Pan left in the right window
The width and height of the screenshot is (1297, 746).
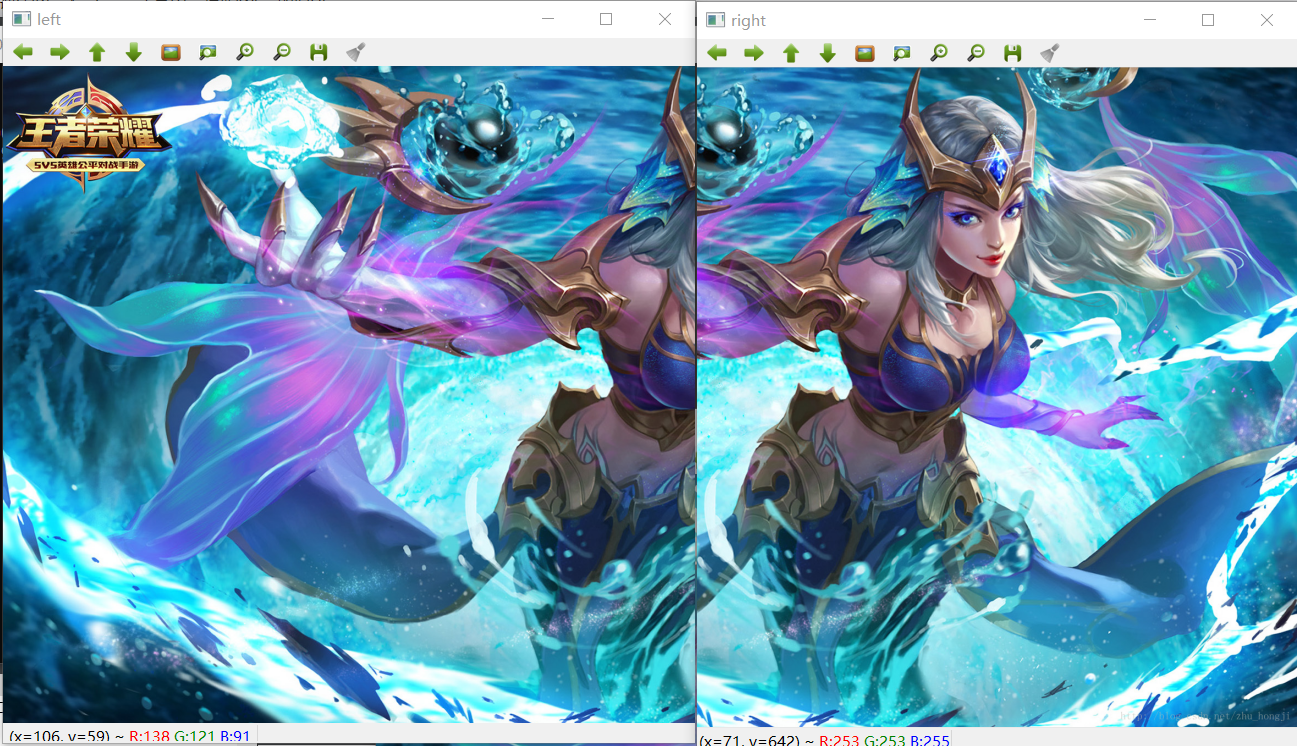tap(717, 53)
